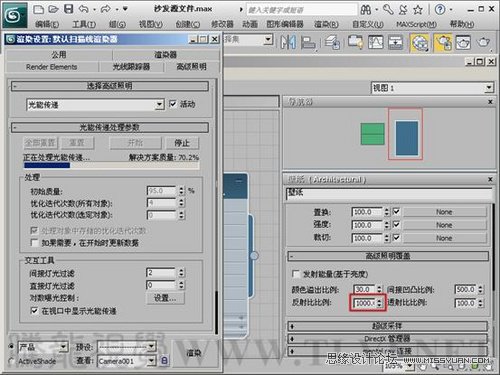Click the help question mark icon

[440, 10]
